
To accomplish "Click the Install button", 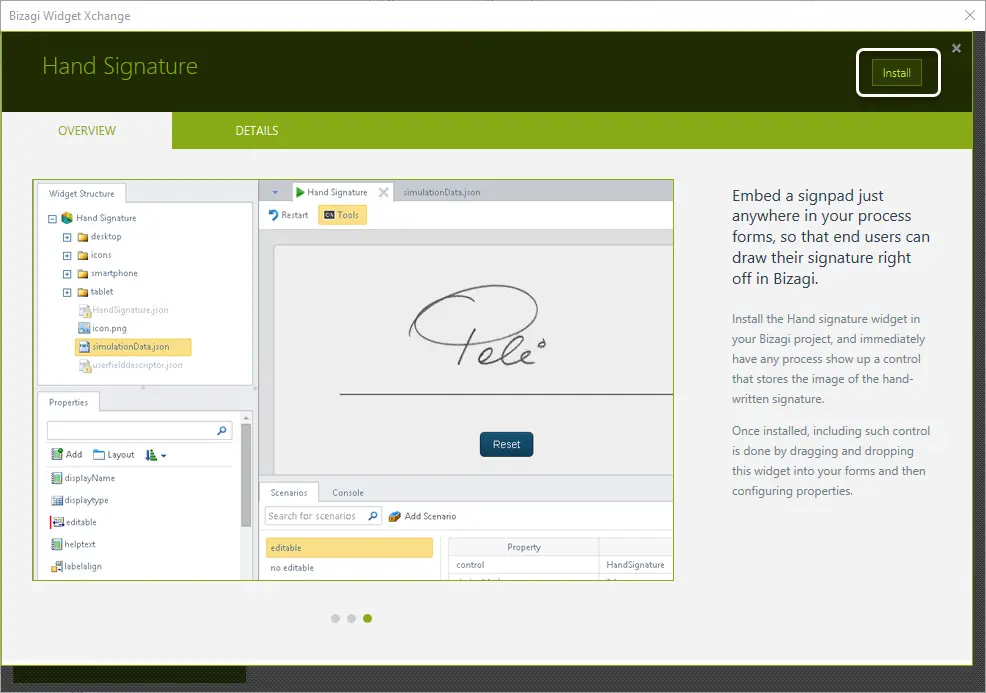I will pyautogui.click(x=896, y=73).
